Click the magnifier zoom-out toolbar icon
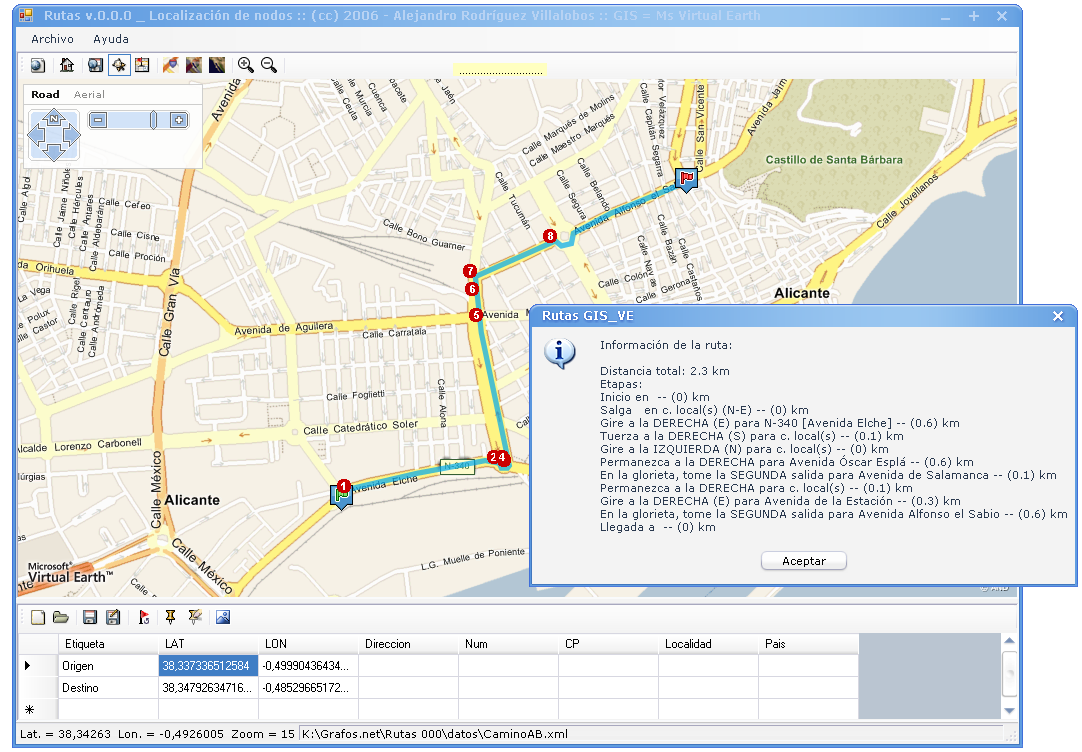This screenshot has width=1082, height=752. click(268, 65)
